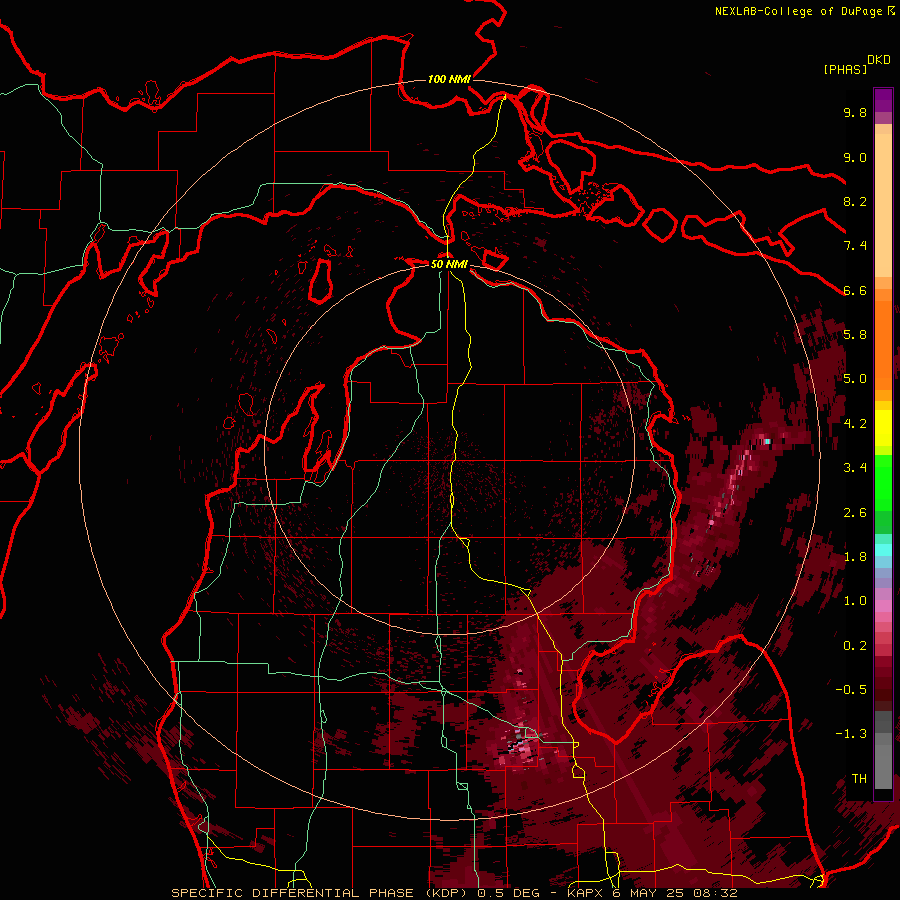
Task: Click the 9.0 legend value
Action: 855,157
